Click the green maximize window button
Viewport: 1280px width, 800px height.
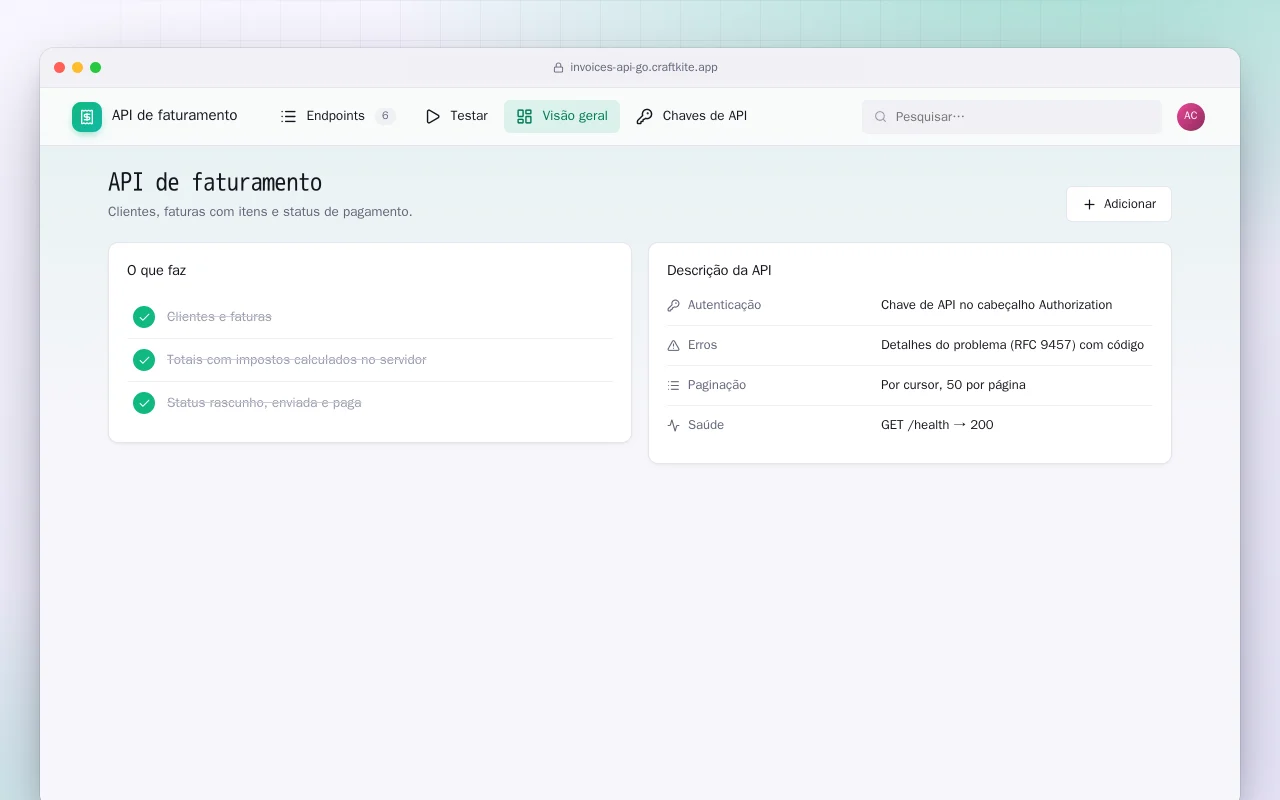coord(96,68)
